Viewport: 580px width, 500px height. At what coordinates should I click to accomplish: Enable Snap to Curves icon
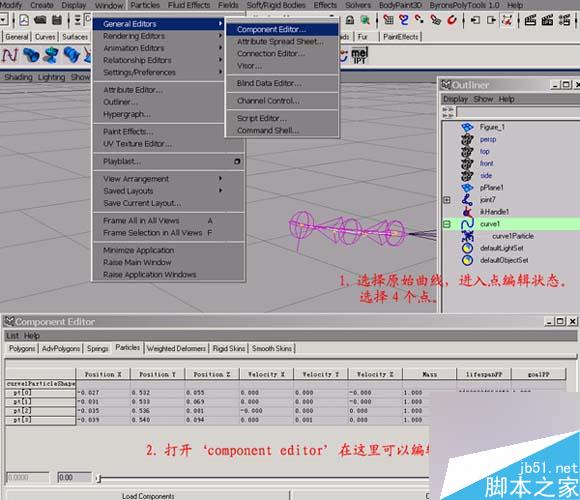[404, 20]
